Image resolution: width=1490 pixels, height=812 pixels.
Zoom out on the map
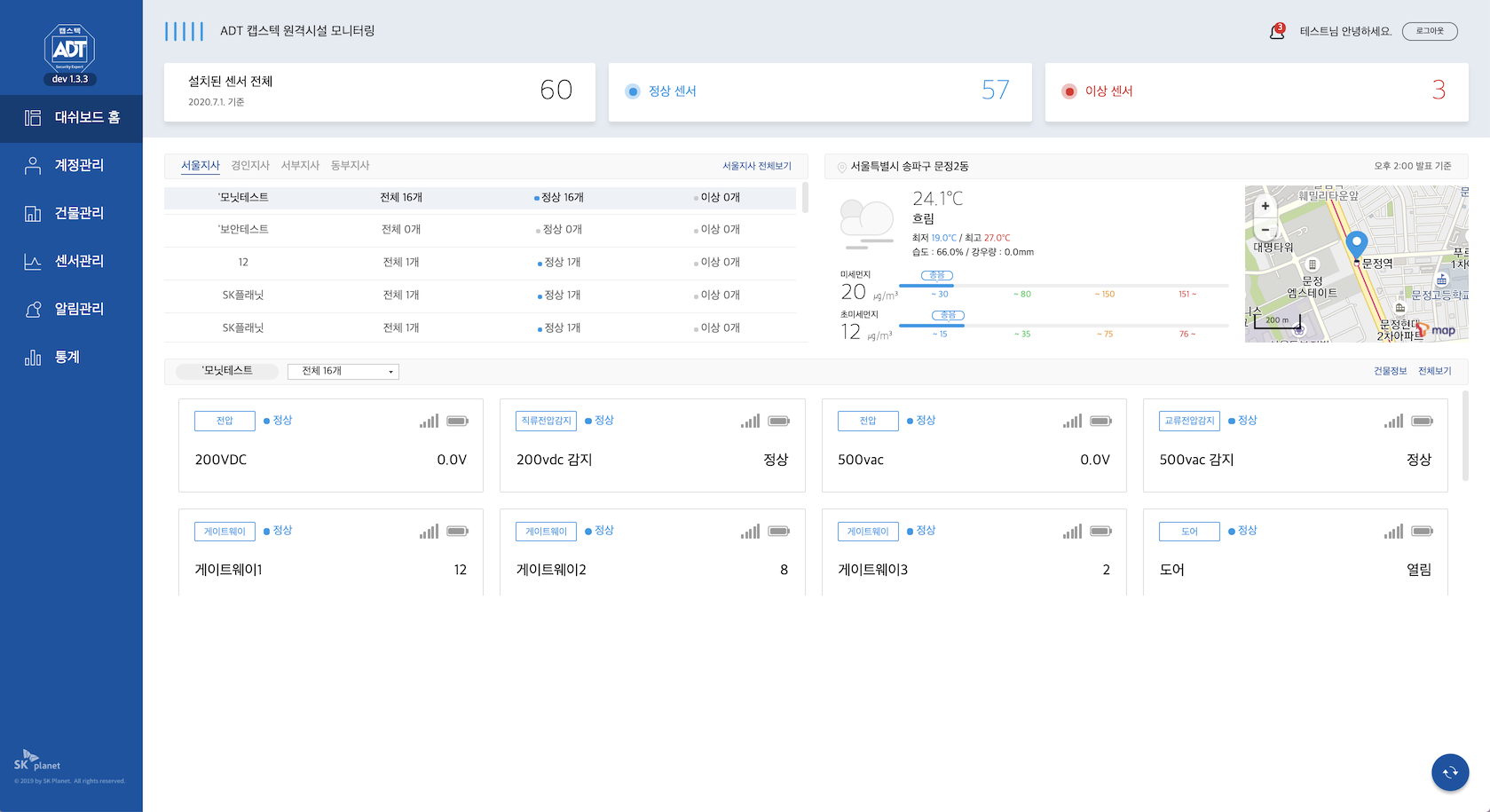click(1265, 229)
